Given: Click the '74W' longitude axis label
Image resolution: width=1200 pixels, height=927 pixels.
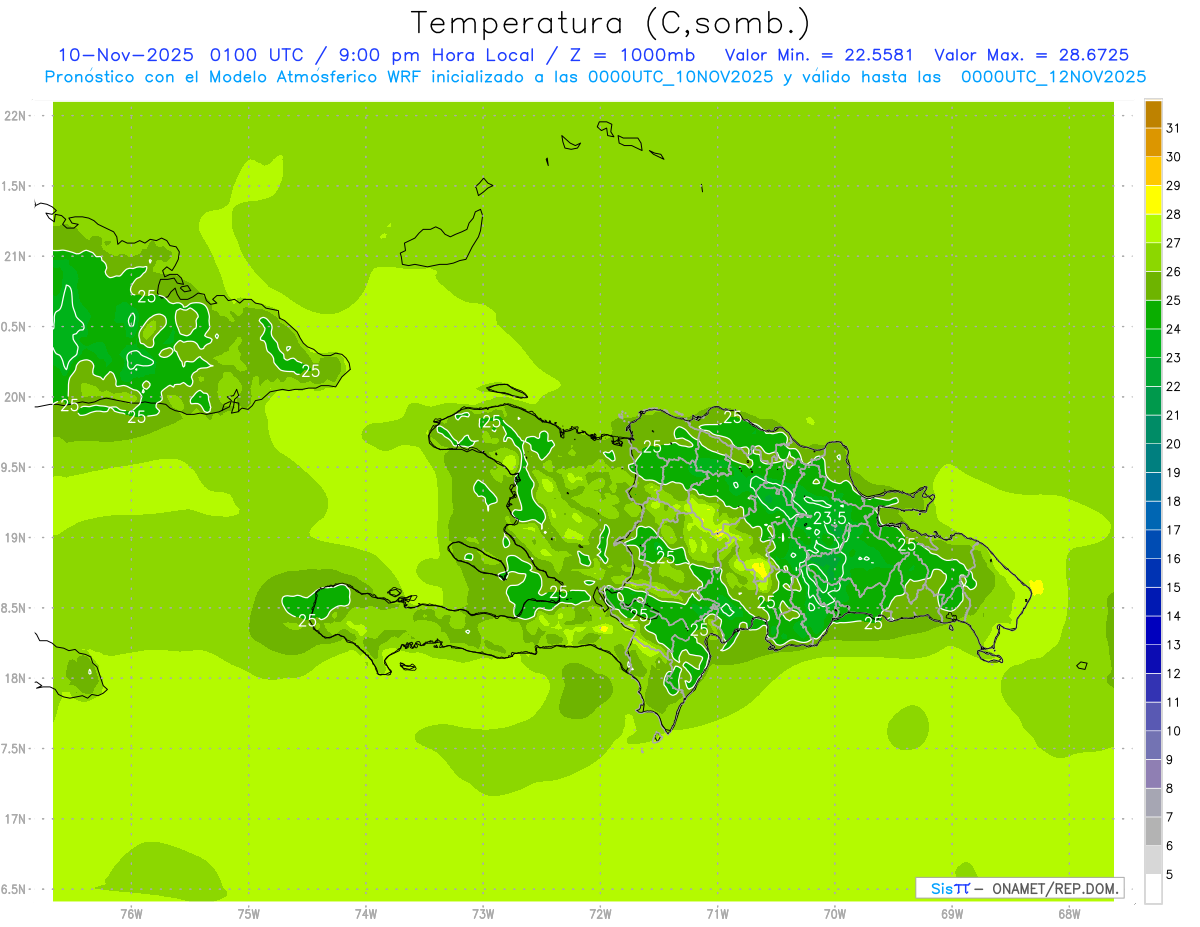Looking at the screenshot, I should coord(366,914).
